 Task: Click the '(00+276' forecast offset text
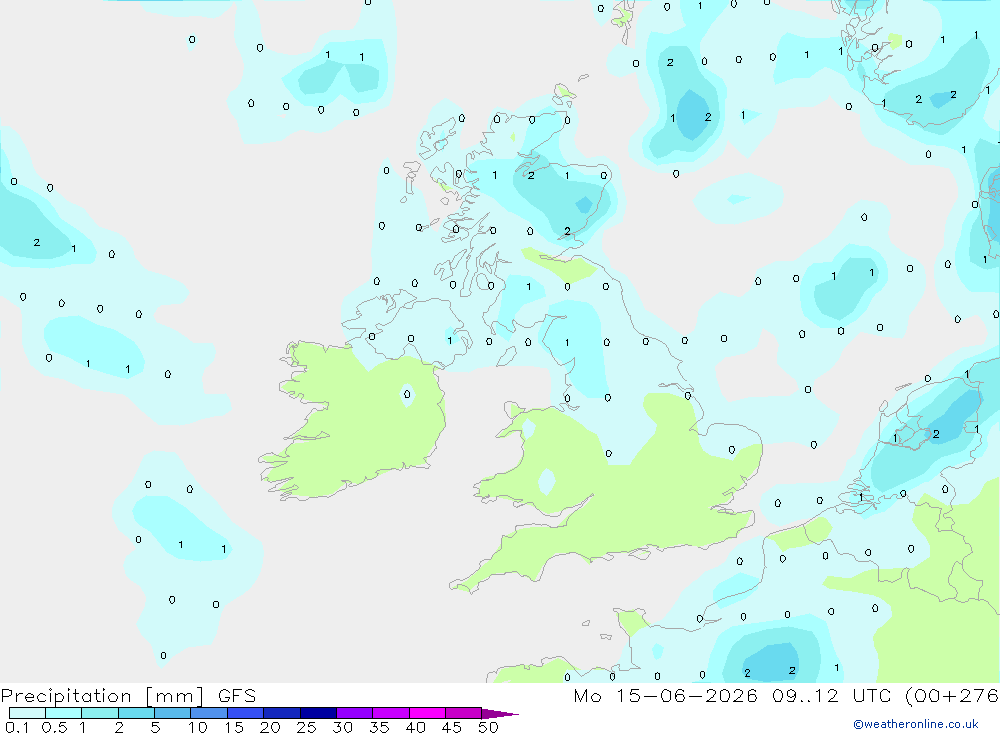952,696
